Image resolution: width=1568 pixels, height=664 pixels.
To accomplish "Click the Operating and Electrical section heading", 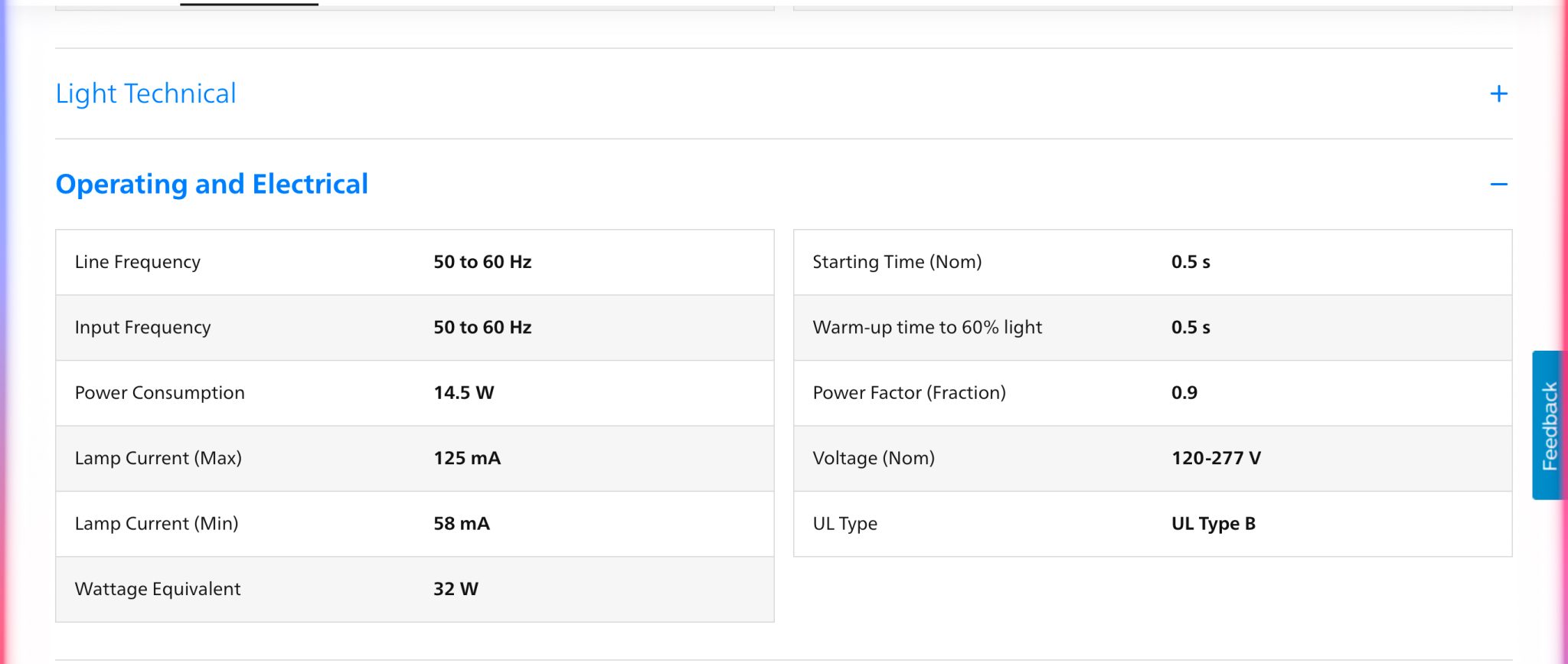I will [211, 185].
